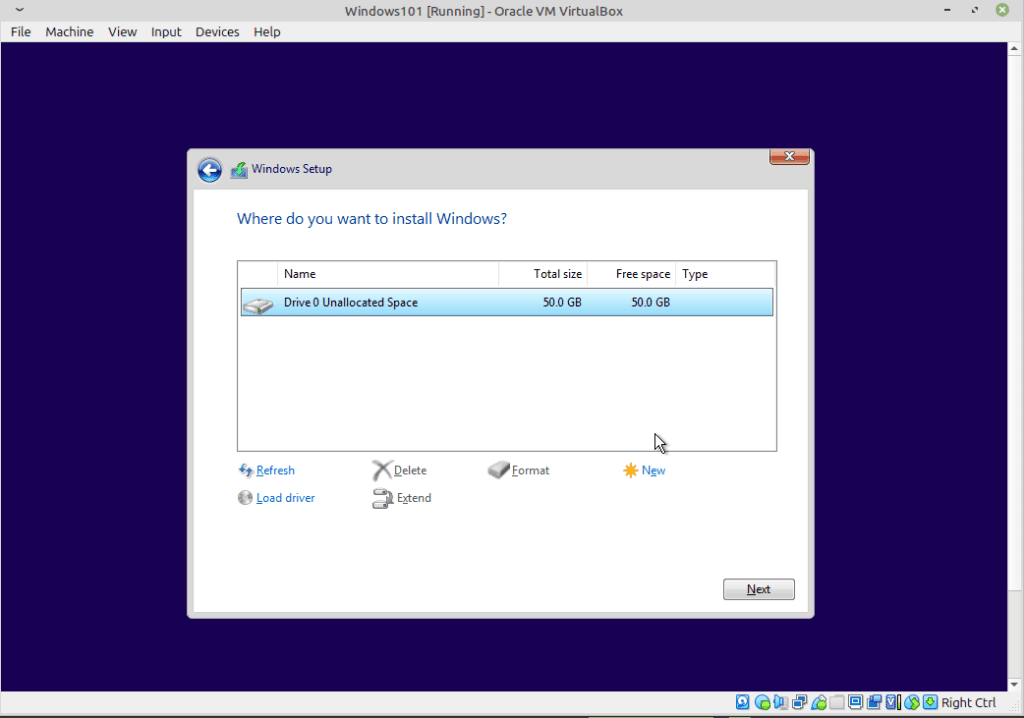Click the hard disk activity status icon
1024x718 pixels.
coord(743,702)
